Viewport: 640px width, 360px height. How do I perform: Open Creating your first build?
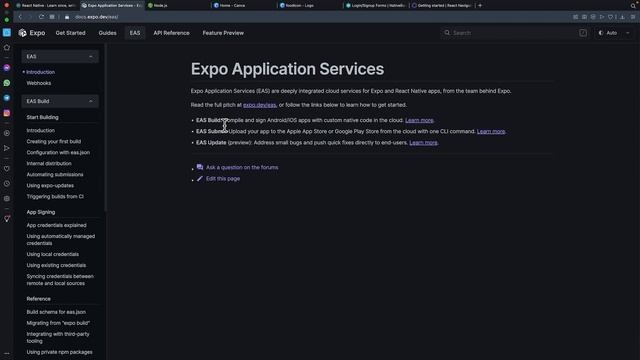pos(54,142)
